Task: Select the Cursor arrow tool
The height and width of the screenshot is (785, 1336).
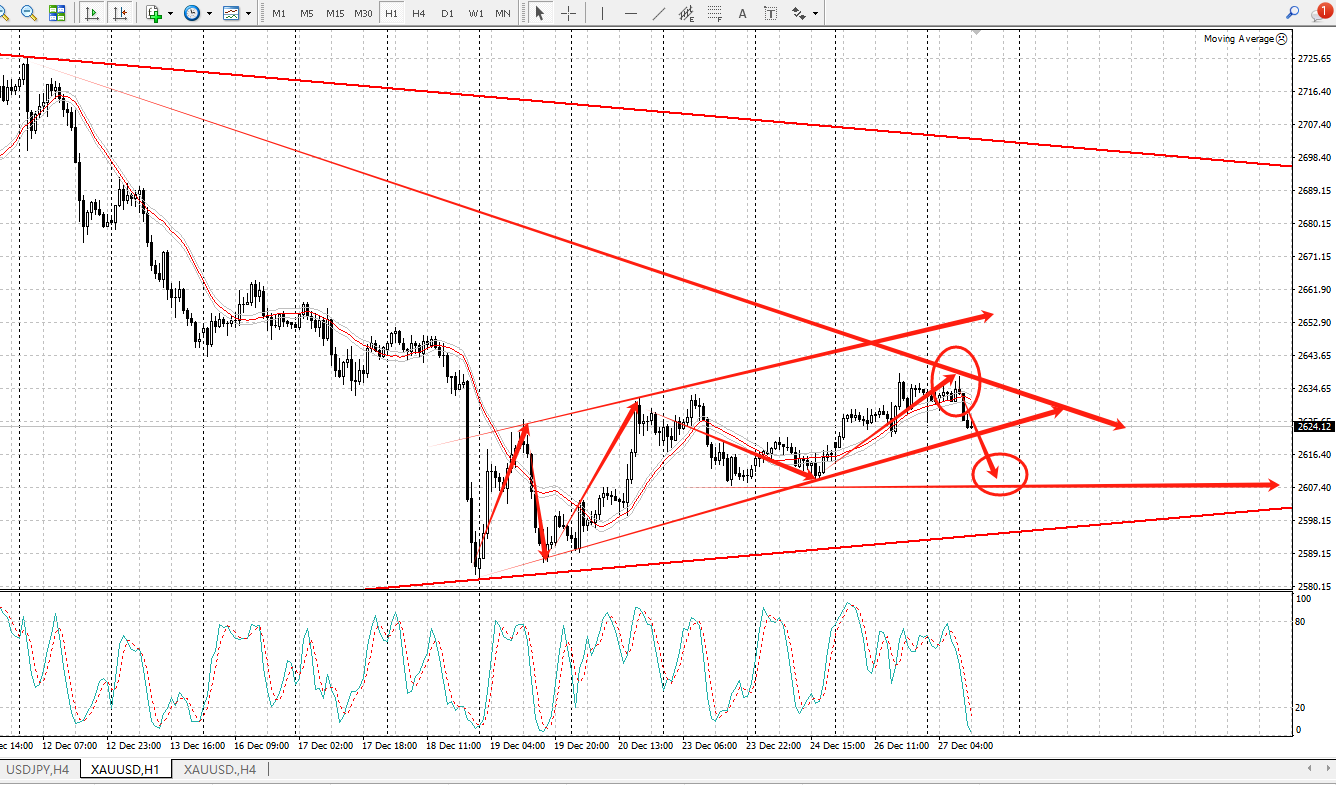Action: 540,13
